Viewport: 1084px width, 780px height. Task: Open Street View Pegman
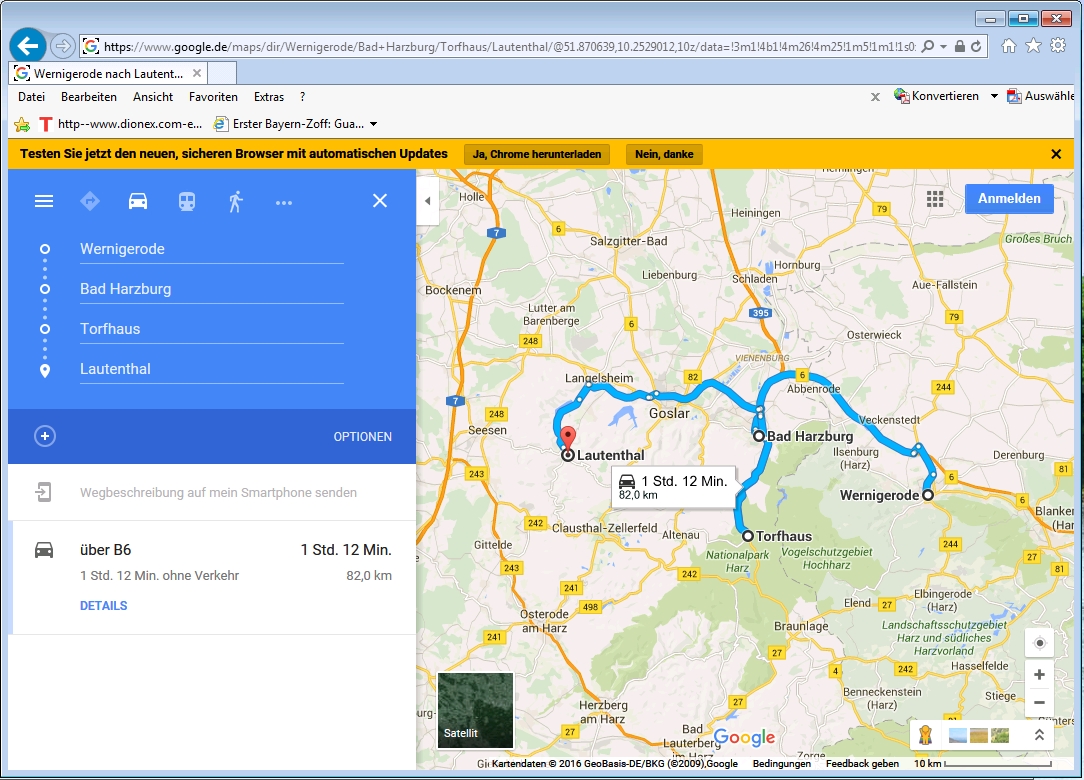point(926,734)
